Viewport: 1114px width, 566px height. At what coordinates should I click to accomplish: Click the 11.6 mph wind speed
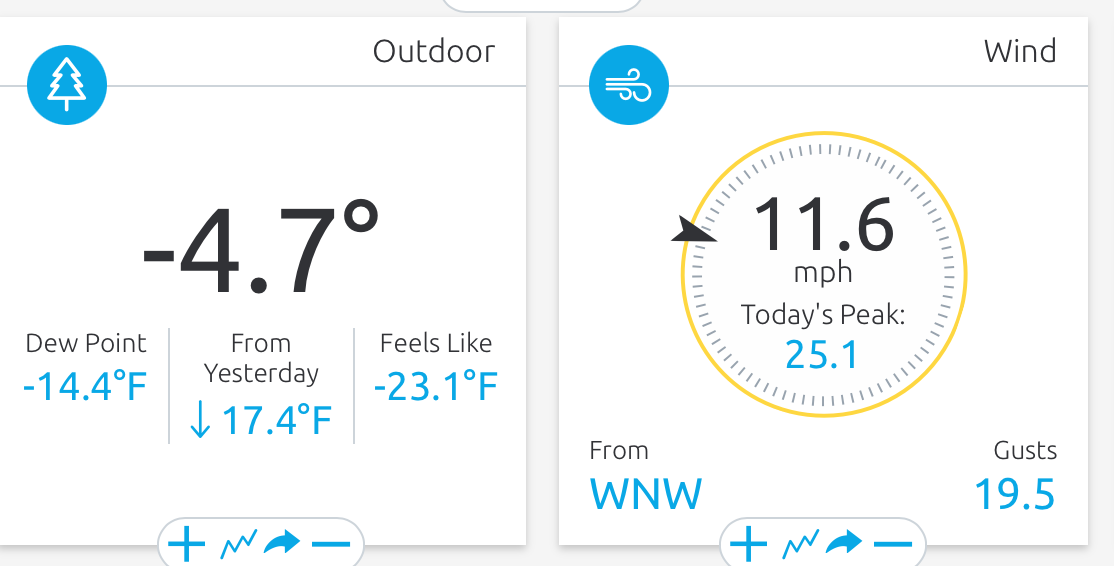click(x=823, y=226)
